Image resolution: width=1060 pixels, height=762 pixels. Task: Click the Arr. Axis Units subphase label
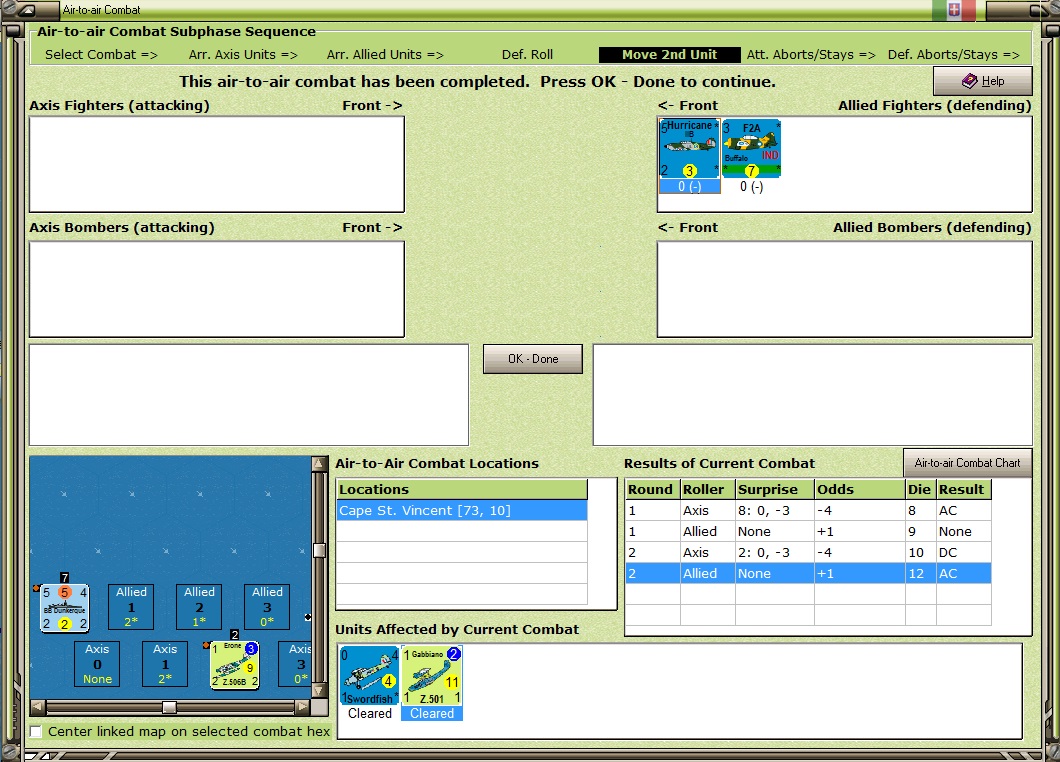click(243, 55)
